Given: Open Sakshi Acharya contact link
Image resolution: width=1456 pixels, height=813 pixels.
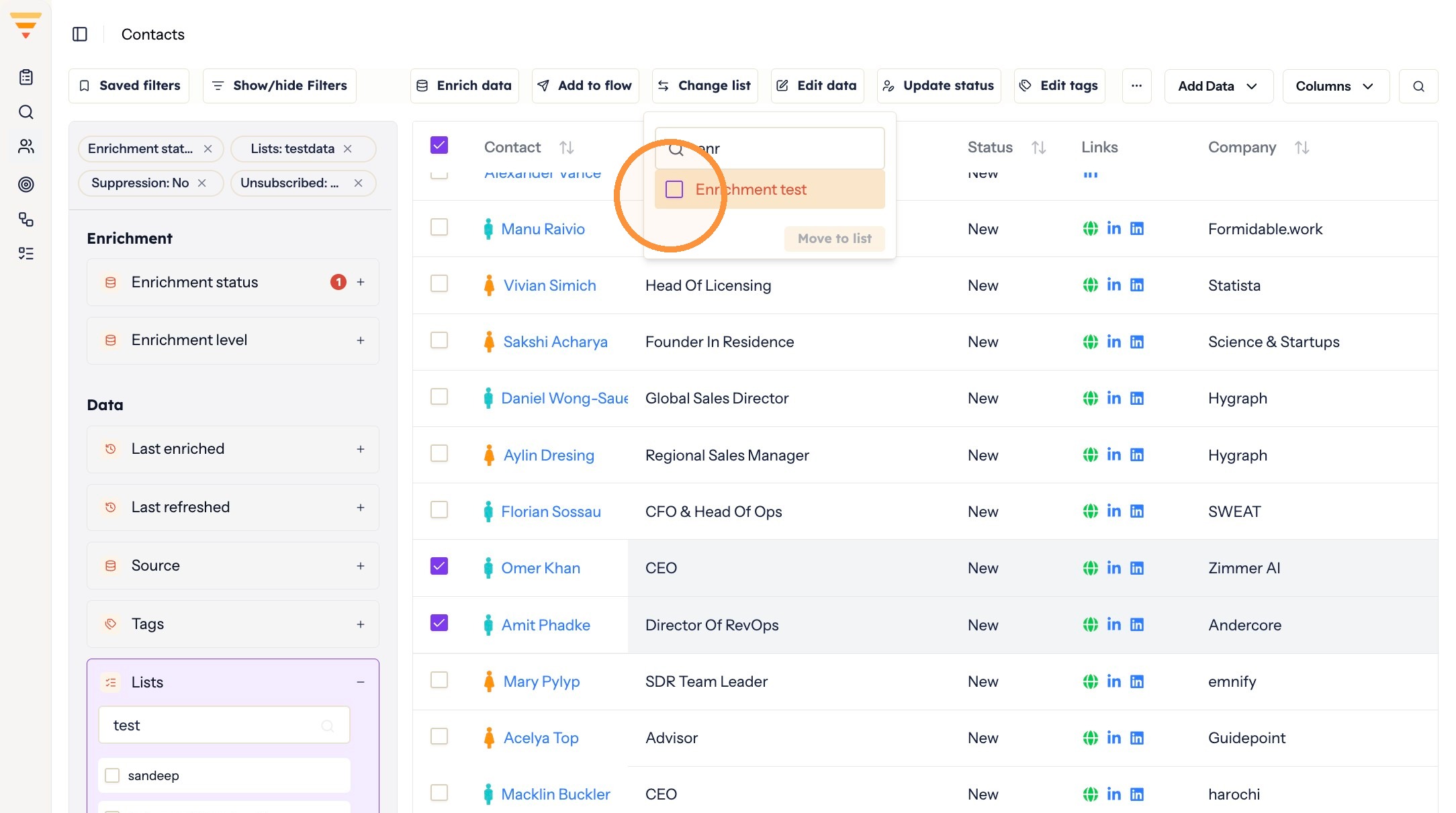Looking at the screenshot, I should click(555, 342).
